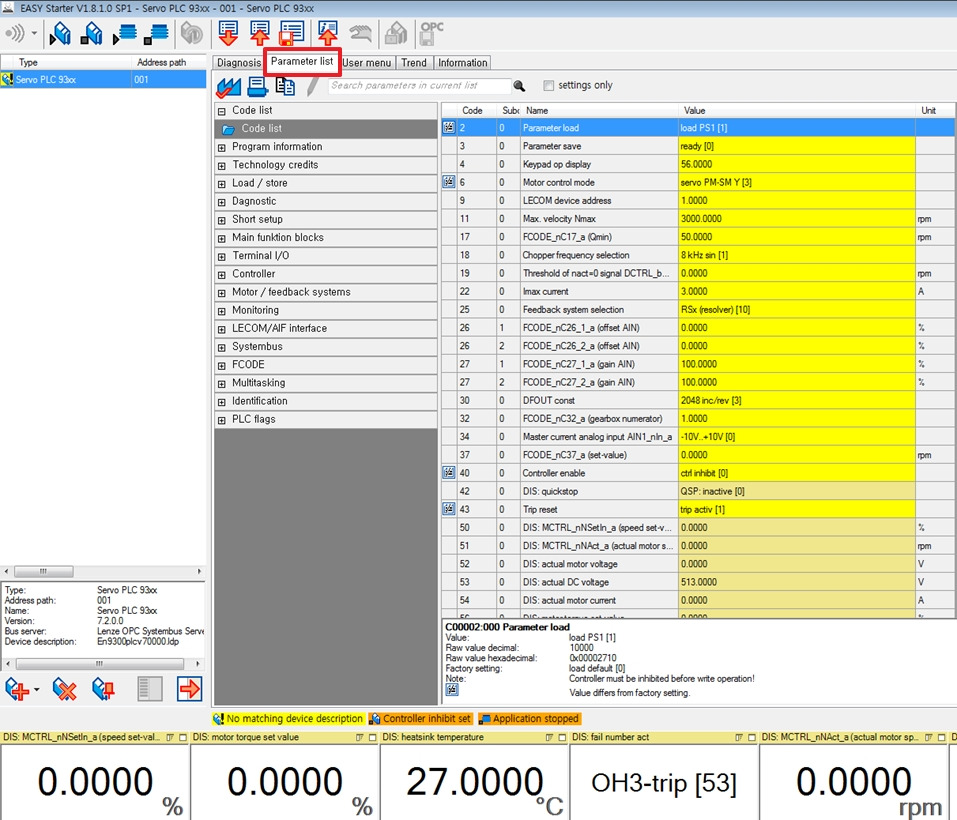The width and height of the screenshot is (957, 820).
Task: Click the magnifier search icon in parameter toolbar
Action: click(520, 87)
